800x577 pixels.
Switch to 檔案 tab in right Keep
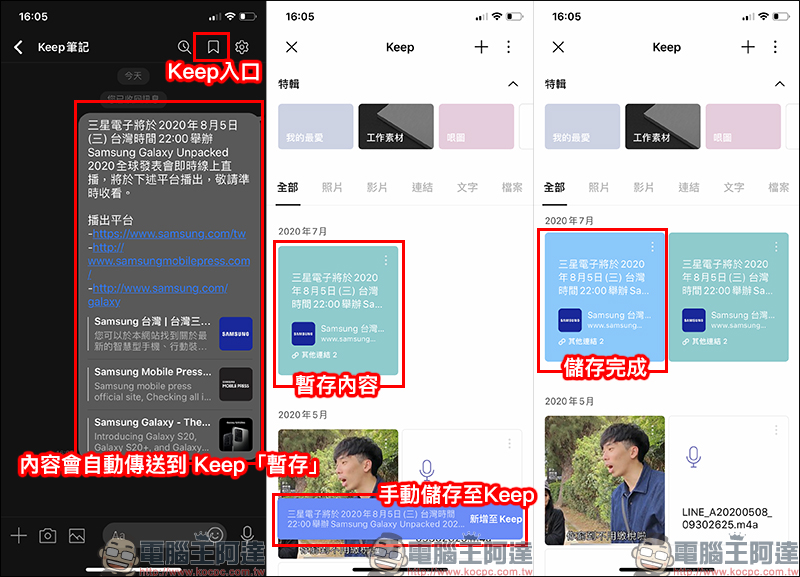779,188
